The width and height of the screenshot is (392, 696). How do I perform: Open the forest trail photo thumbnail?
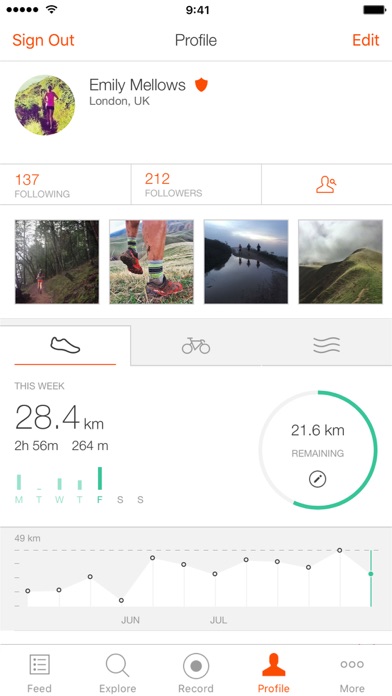pyautogui.click(x=57, y=262)
